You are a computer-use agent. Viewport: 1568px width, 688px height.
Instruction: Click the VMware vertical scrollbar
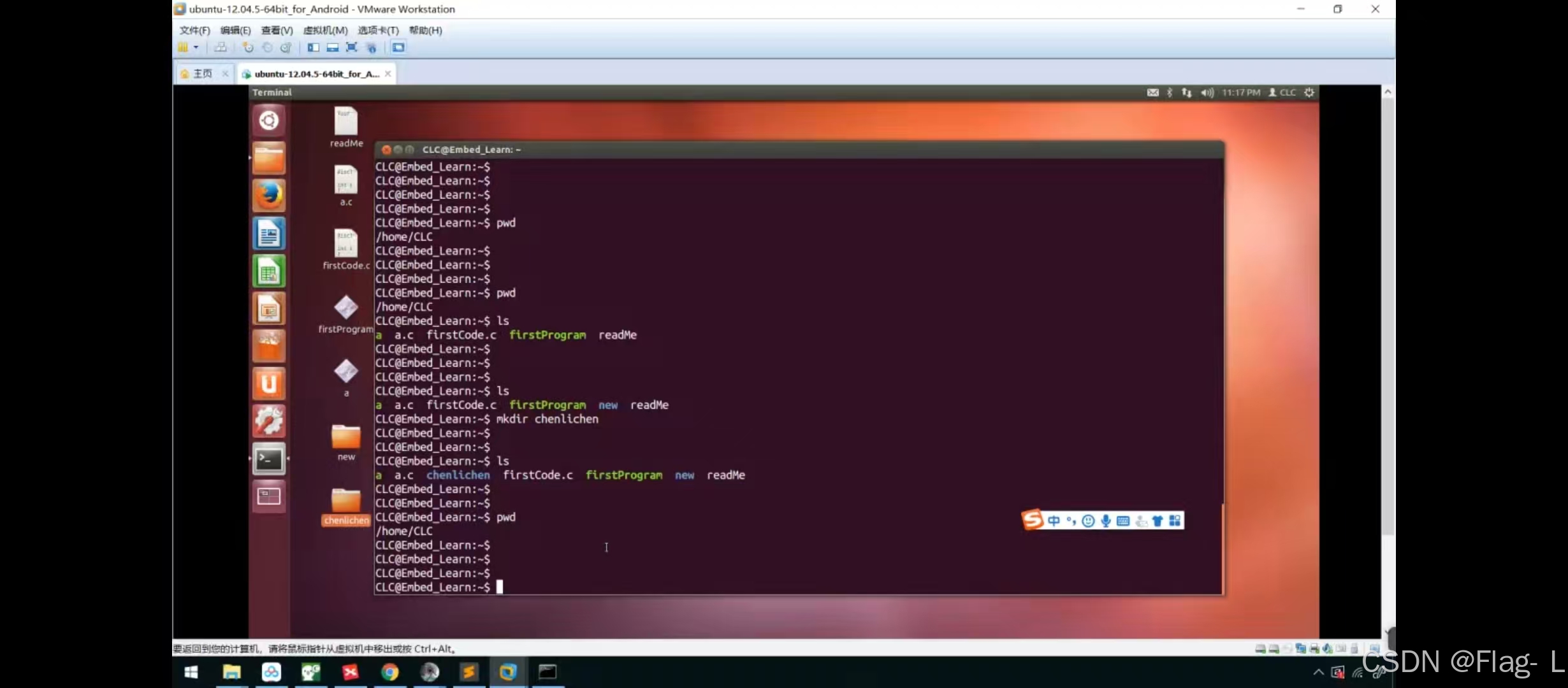[1388, 319]
